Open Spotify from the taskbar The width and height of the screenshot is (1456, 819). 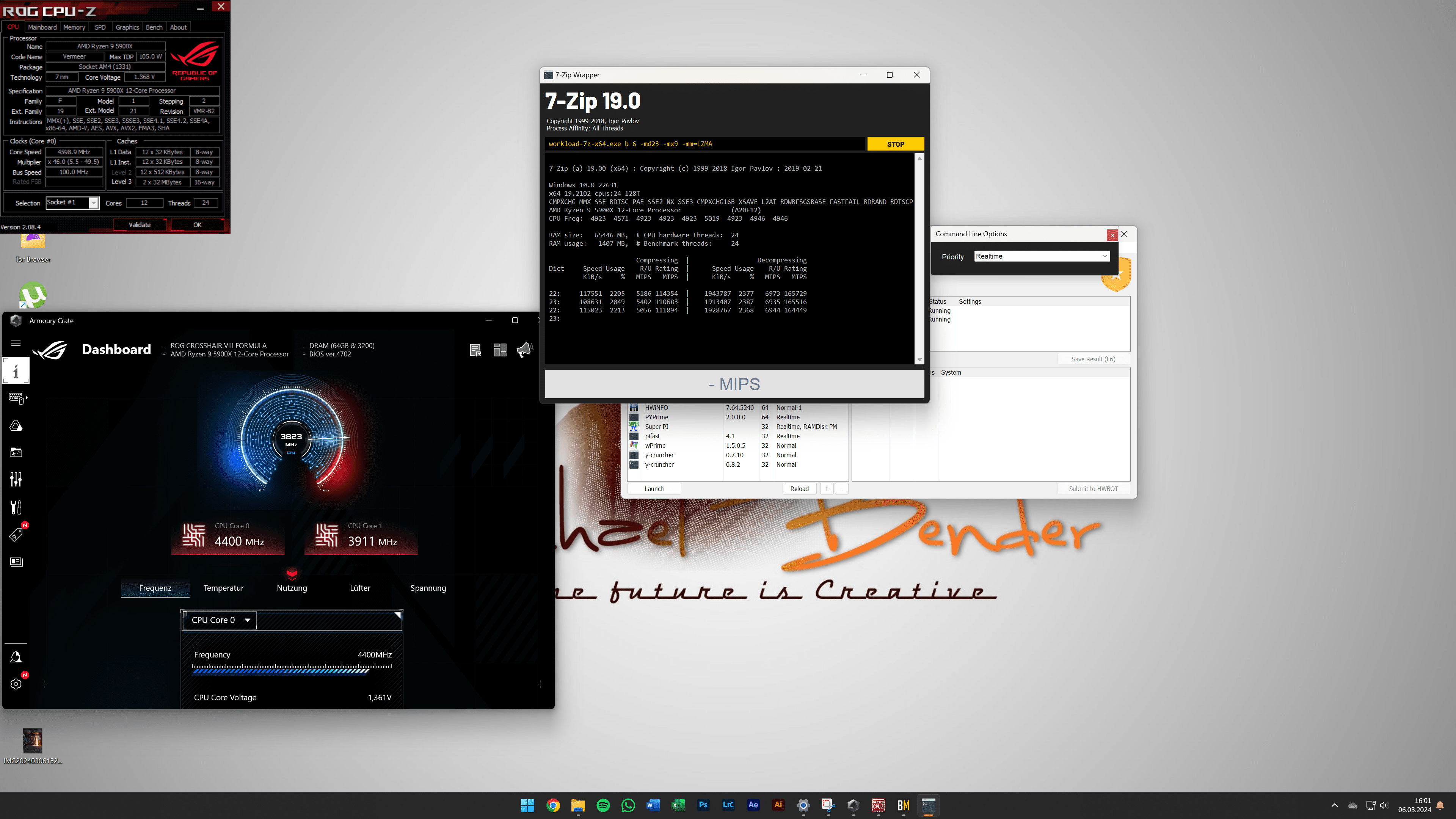(x=603, y=805)
